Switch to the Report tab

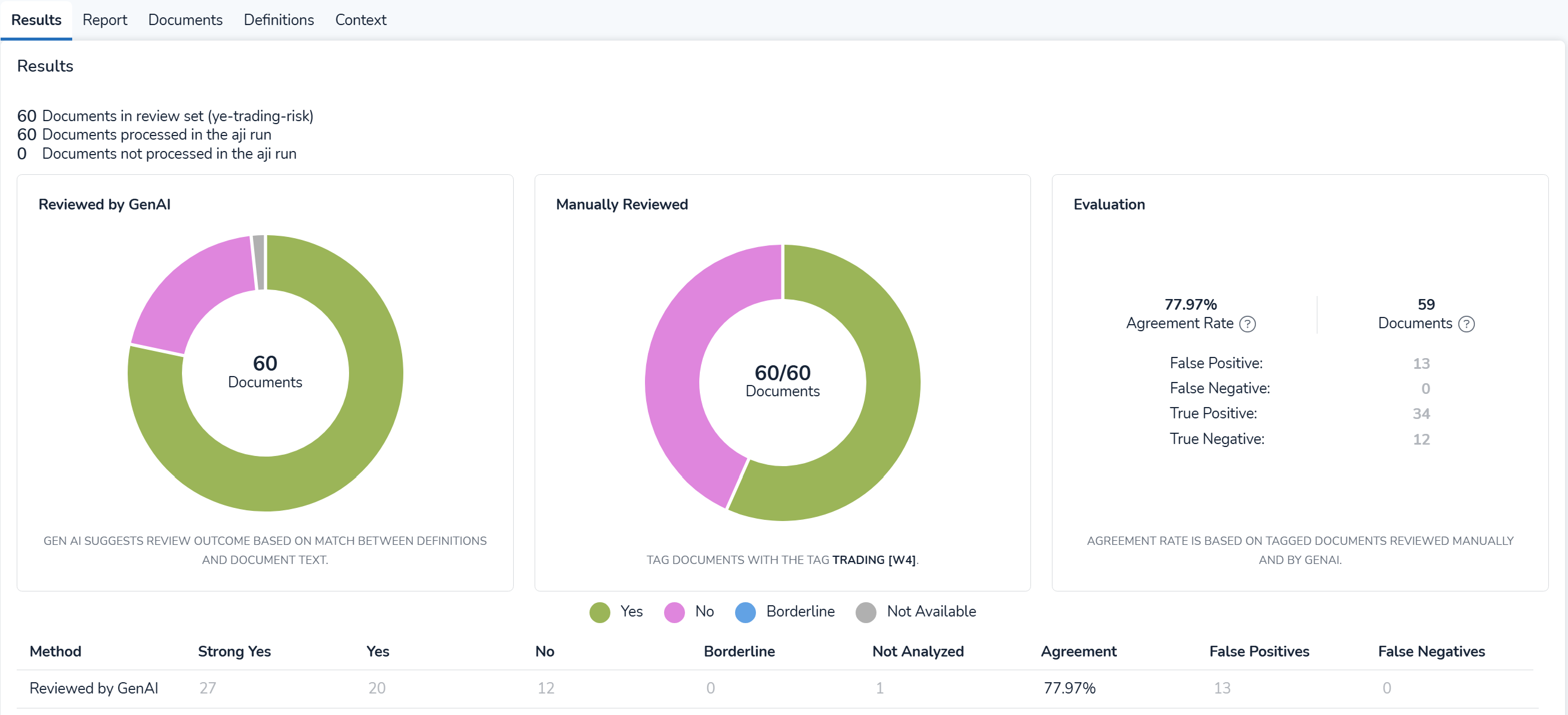[x=104, y=20]
